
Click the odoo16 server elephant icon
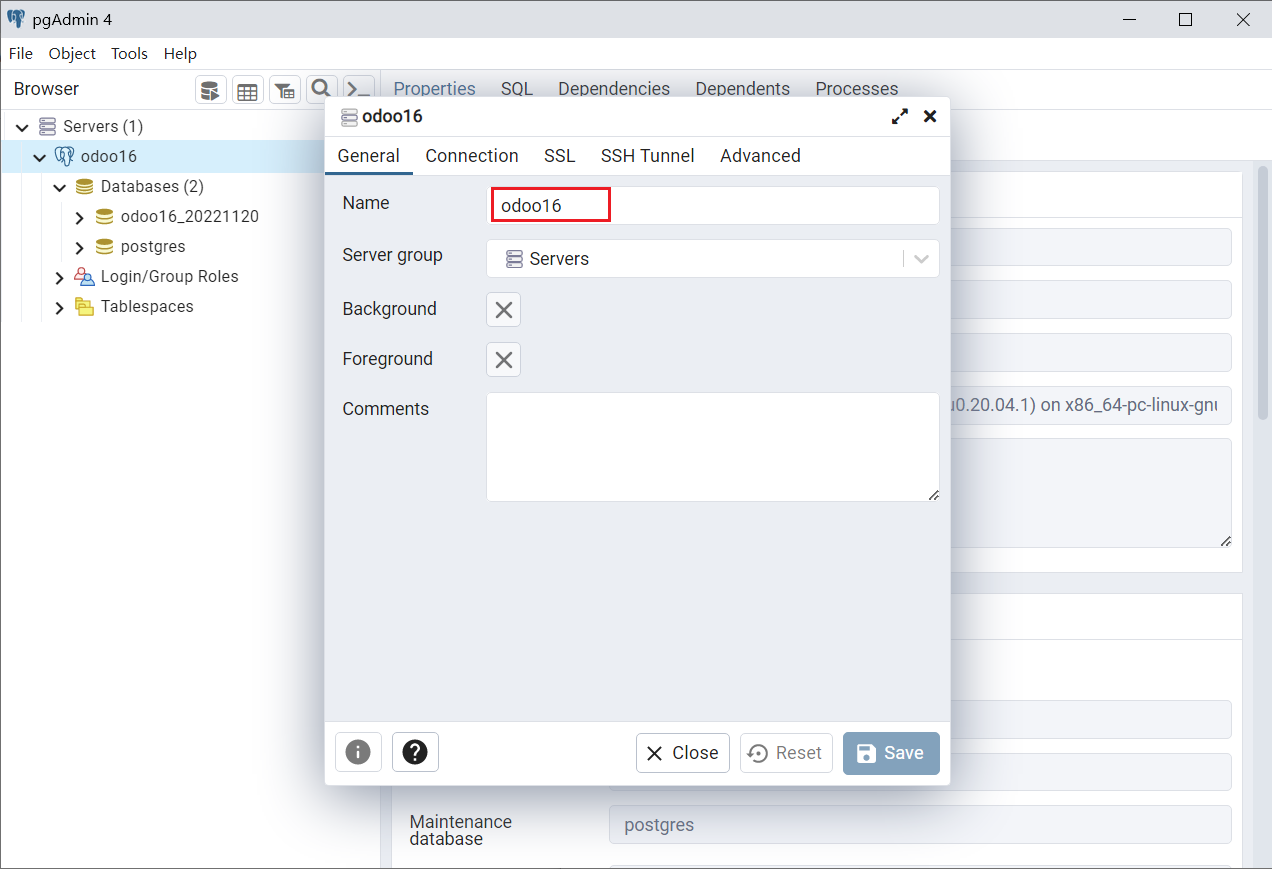click(x=64, y=157)
